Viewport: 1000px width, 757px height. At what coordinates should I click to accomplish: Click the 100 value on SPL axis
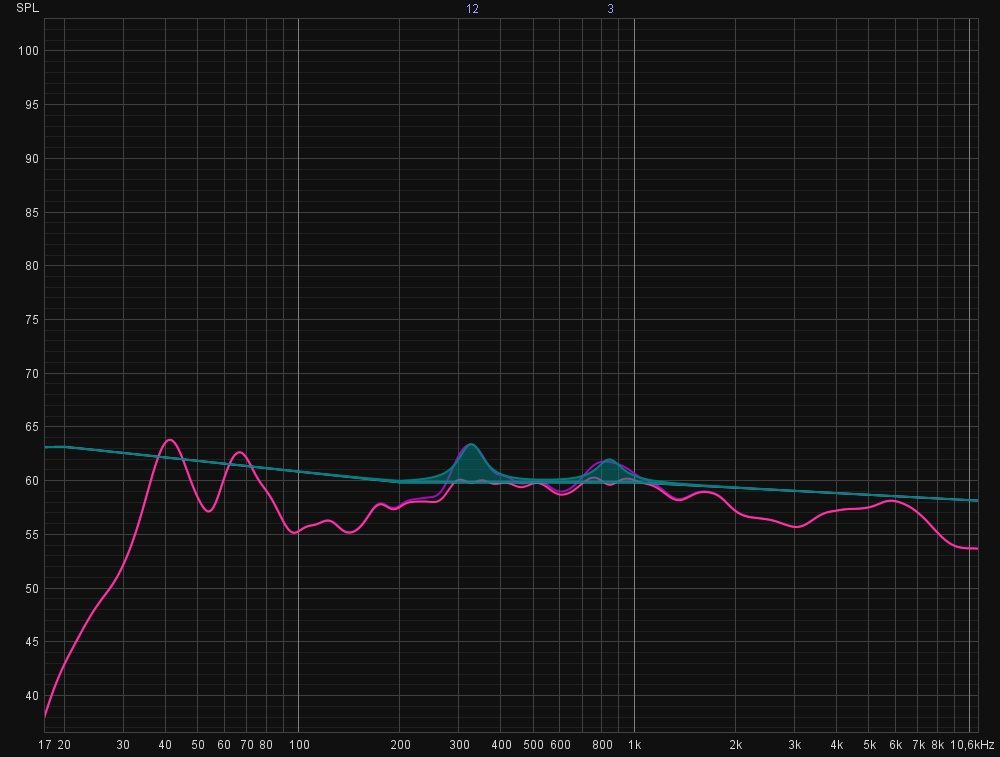tap(28, 51)
